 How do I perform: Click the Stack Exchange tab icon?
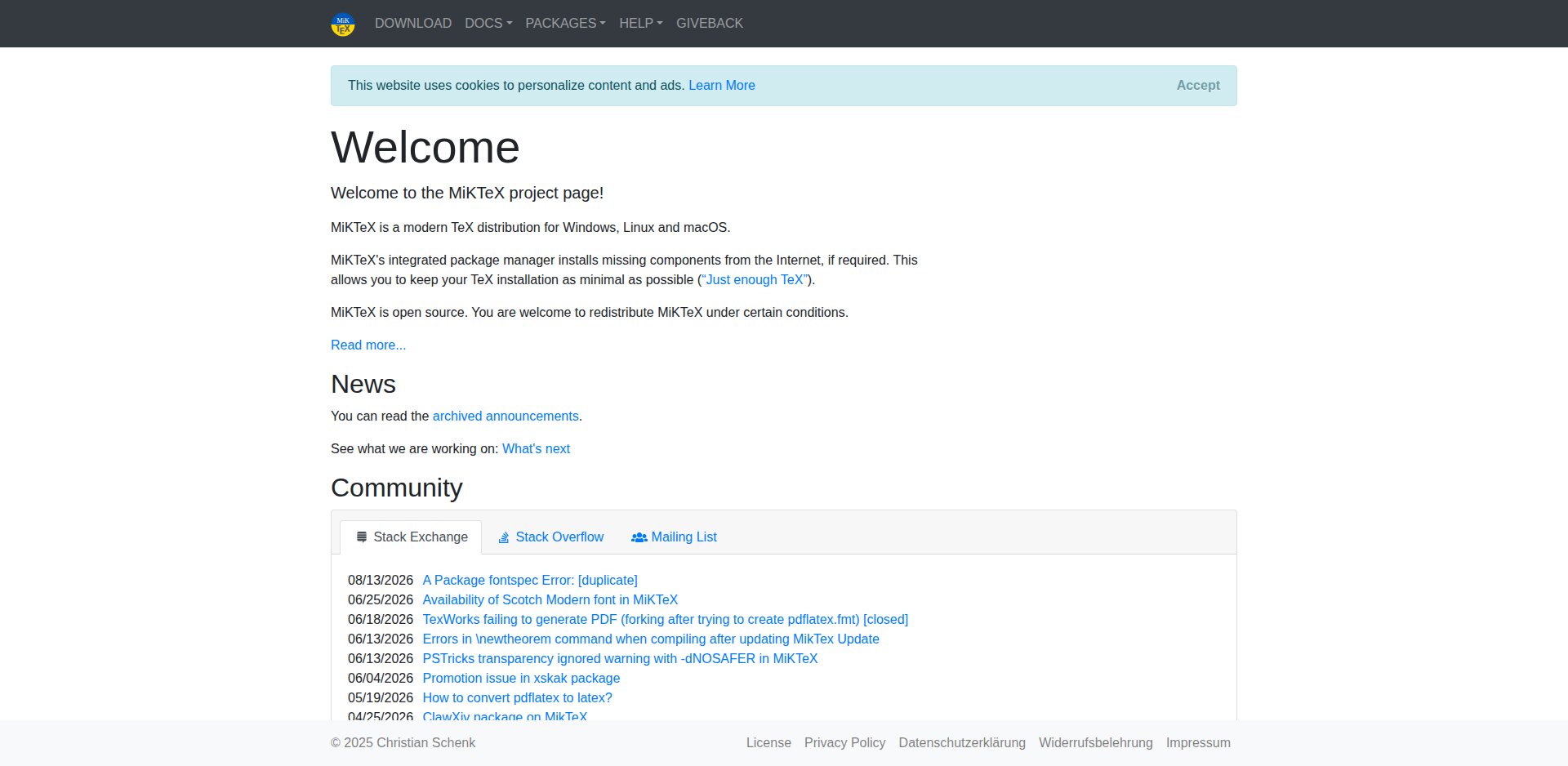[x=362, y=537]
